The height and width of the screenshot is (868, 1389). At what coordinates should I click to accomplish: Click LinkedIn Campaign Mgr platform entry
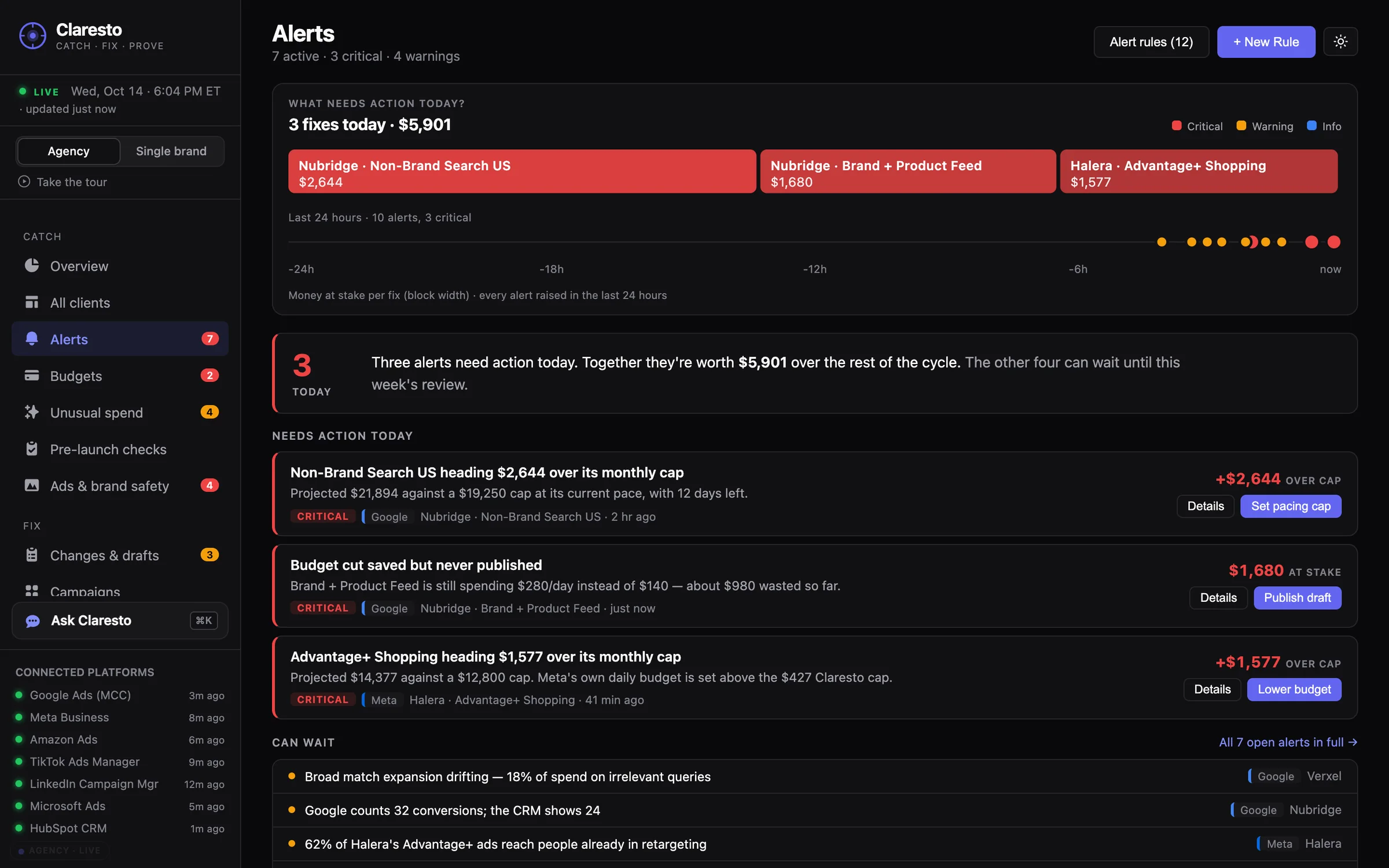[120, 784]
